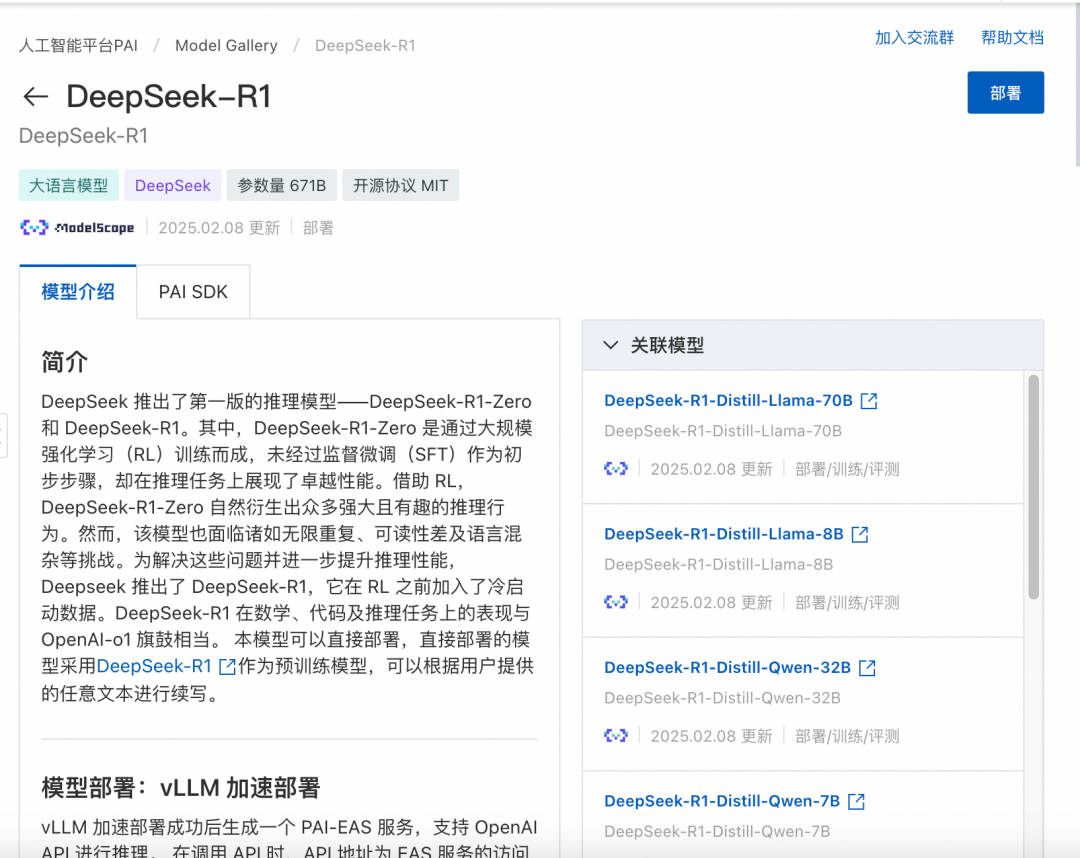This screenshot has width=1080, height=858.
Task: Click the 关联模型 panel title
Action: tap(667, 345)
